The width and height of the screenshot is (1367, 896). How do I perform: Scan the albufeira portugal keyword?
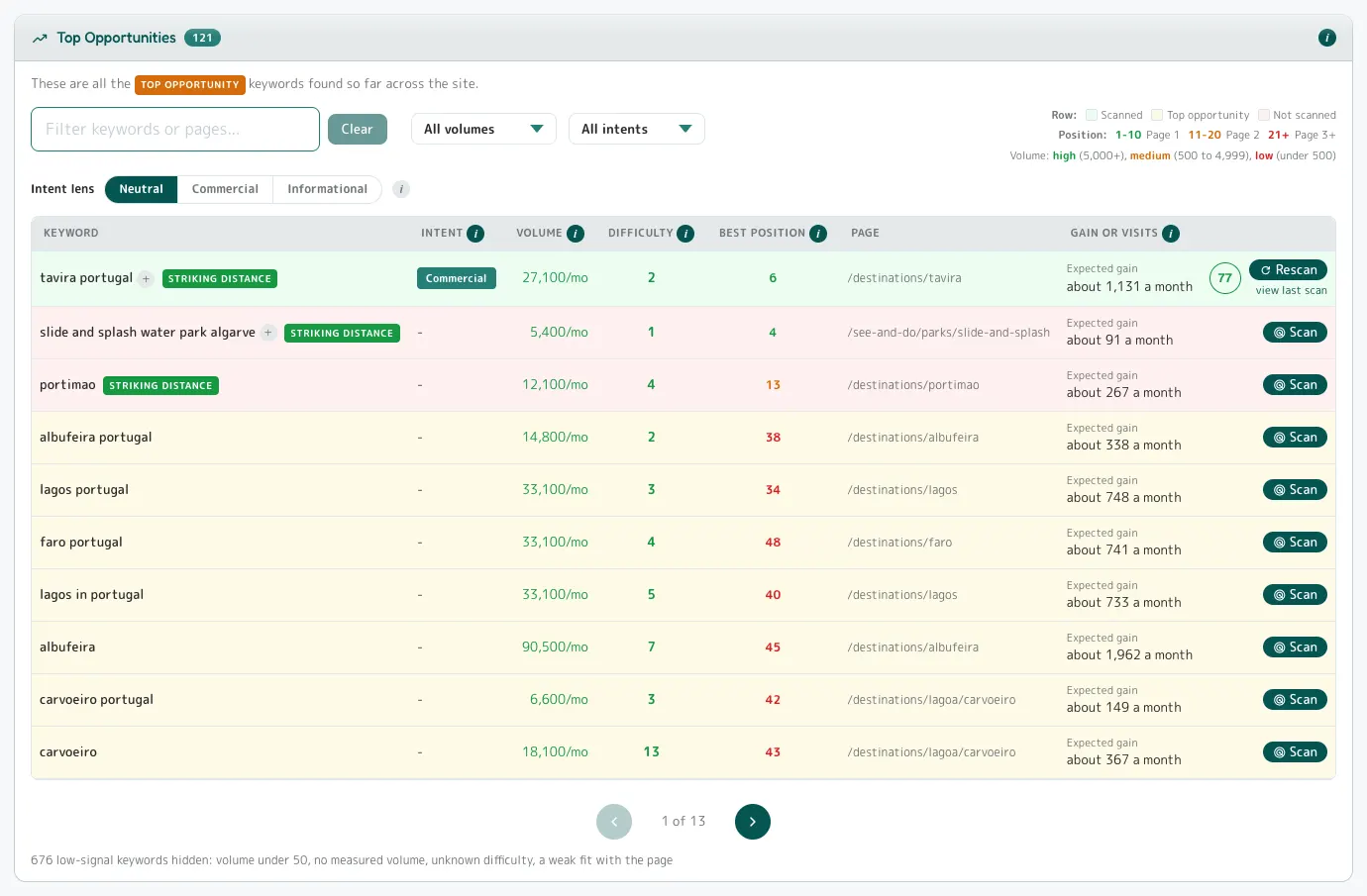(1295, 438)
